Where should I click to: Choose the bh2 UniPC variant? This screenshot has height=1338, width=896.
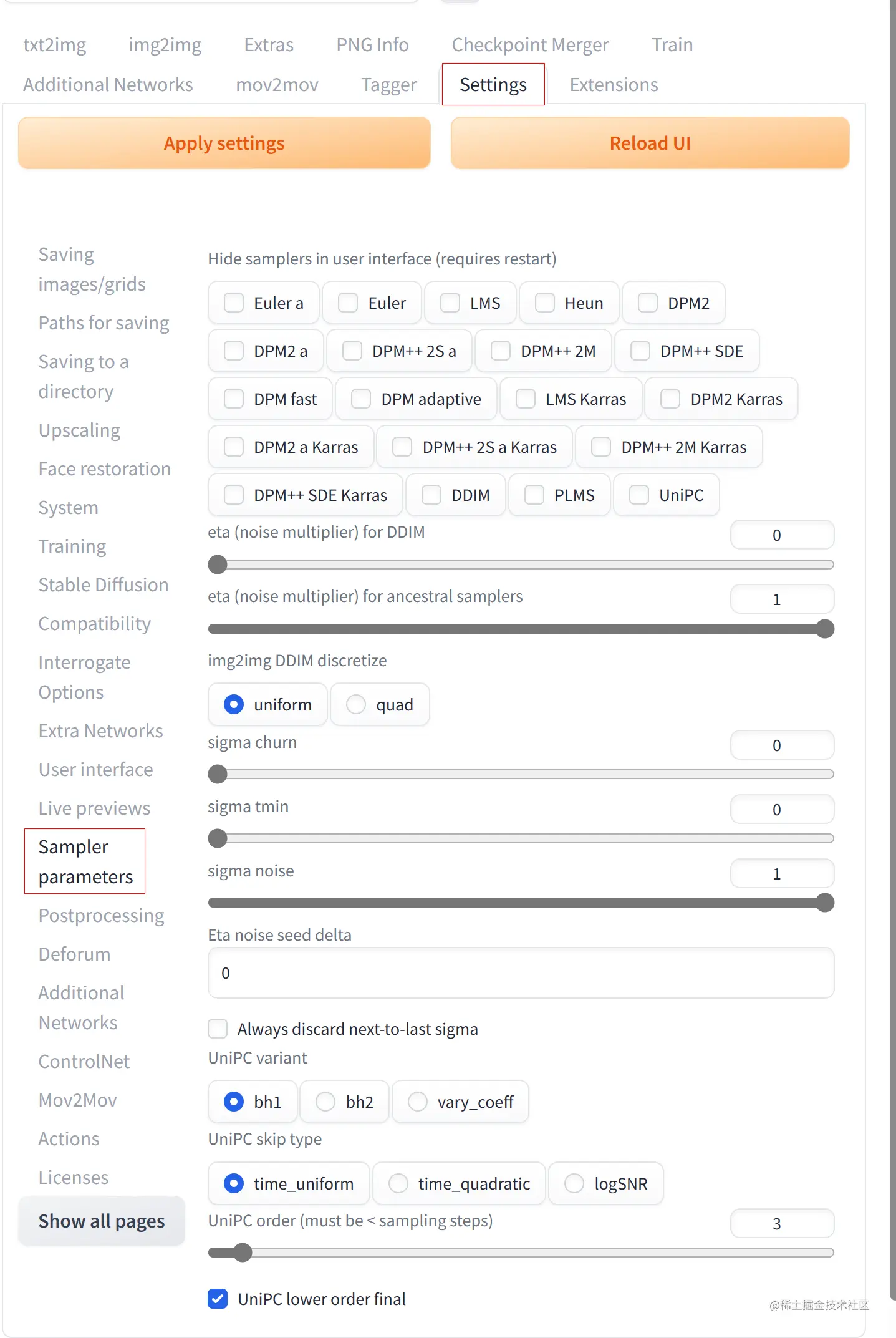325,1102
